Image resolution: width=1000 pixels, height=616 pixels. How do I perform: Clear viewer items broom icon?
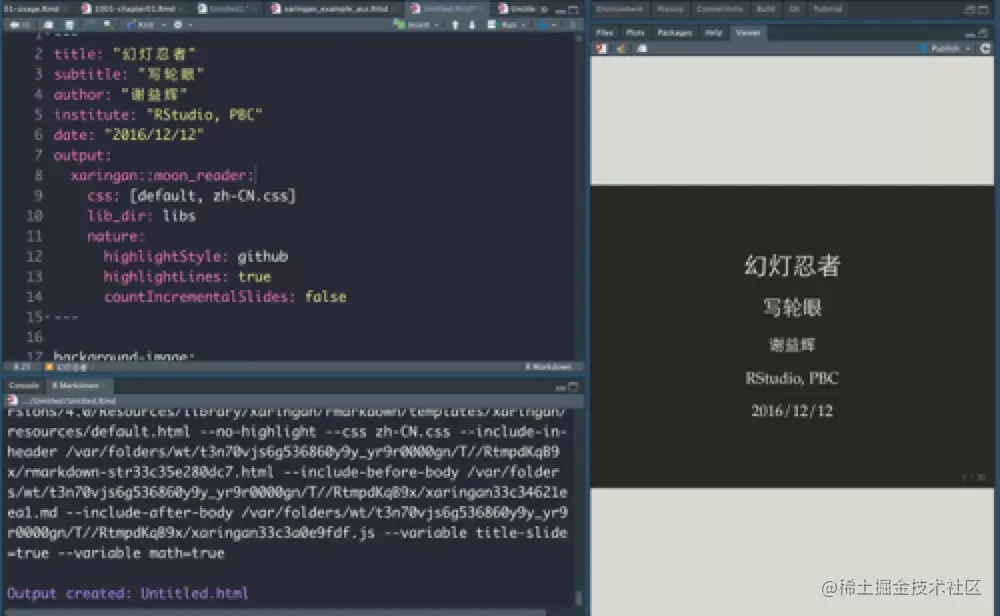(x=621, y=48)
